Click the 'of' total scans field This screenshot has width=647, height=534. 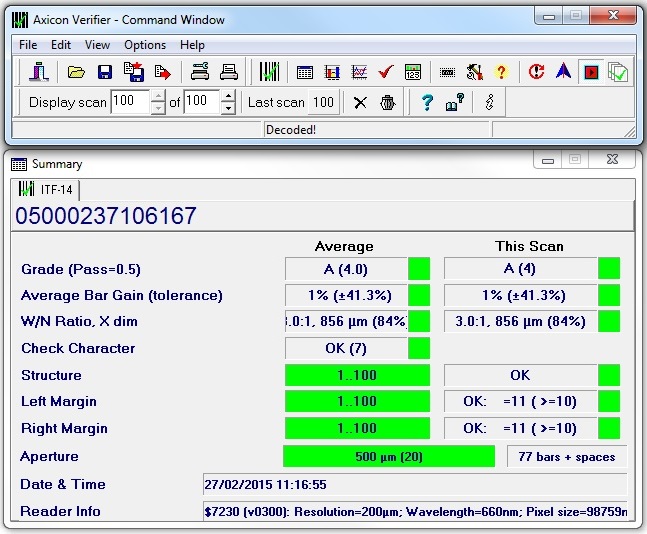tap(202, 102)
